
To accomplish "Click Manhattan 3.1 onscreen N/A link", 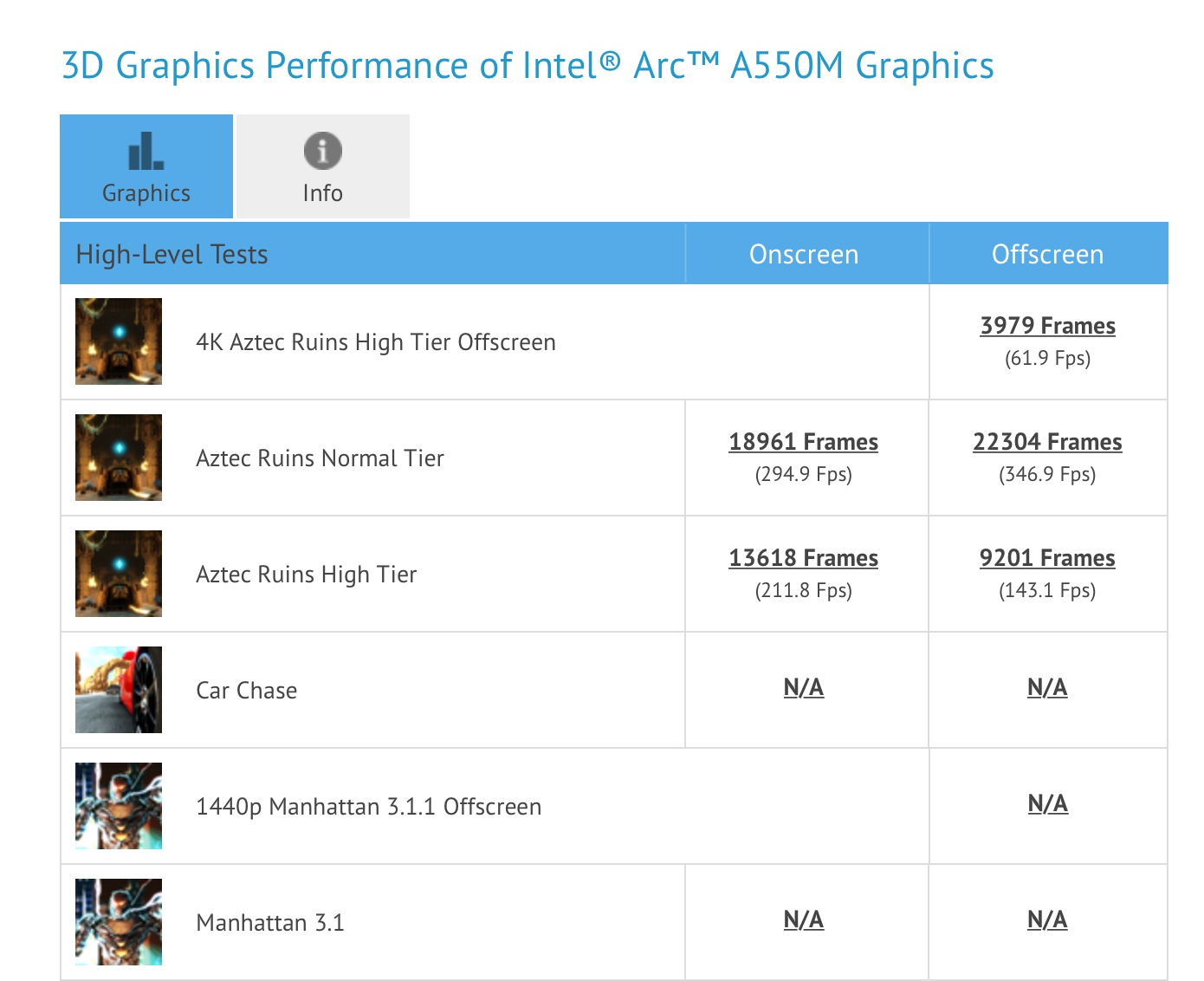I will point(803,920).
